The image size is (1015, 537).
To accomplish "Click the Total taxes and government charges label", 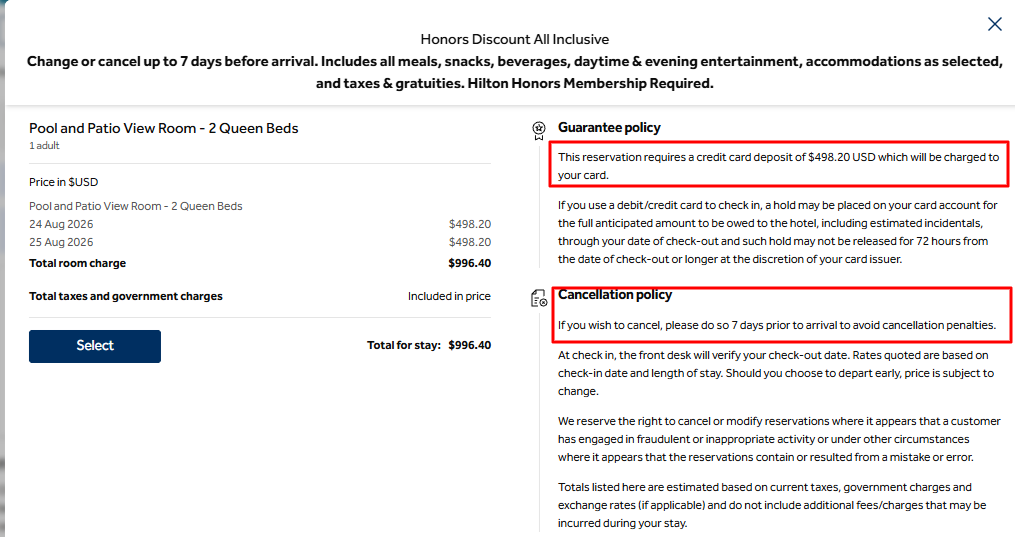I will point(126,296).
